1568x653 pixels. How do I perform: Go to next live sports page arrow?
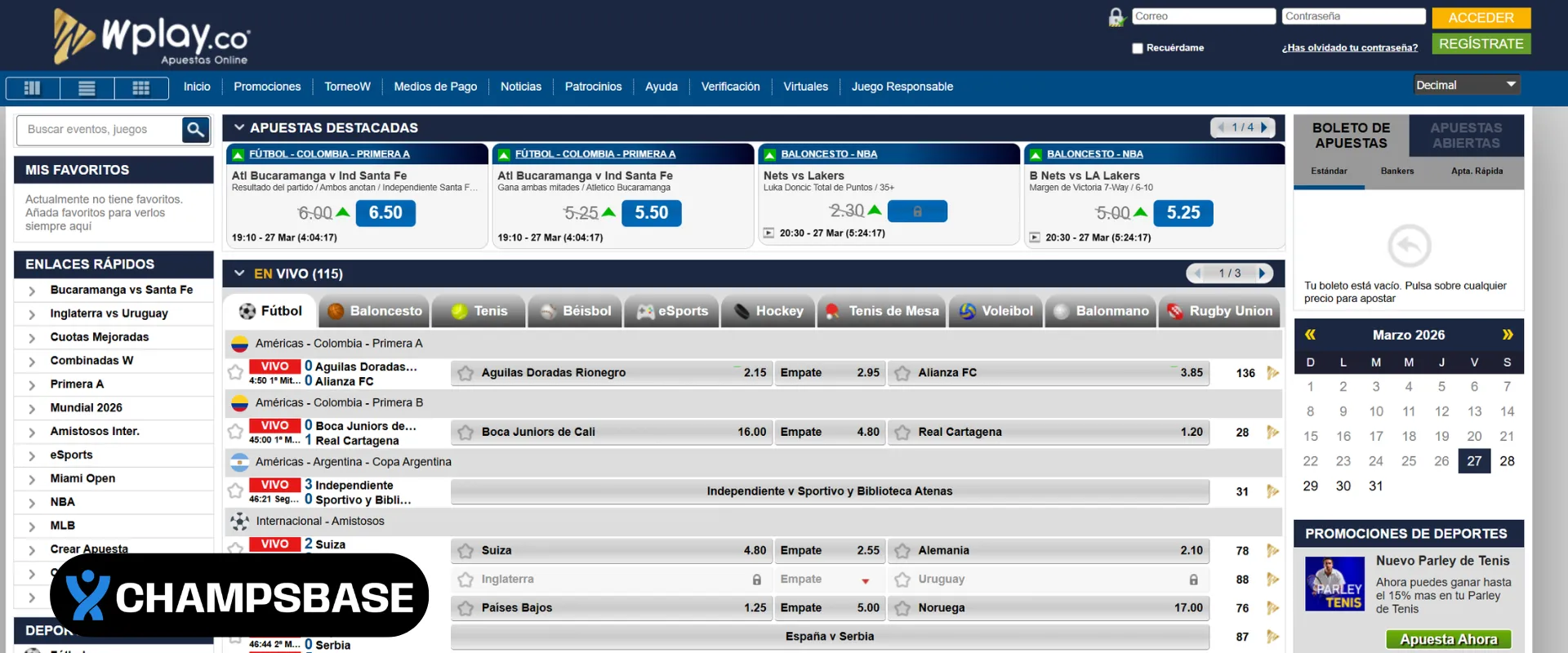[1262, 273]
